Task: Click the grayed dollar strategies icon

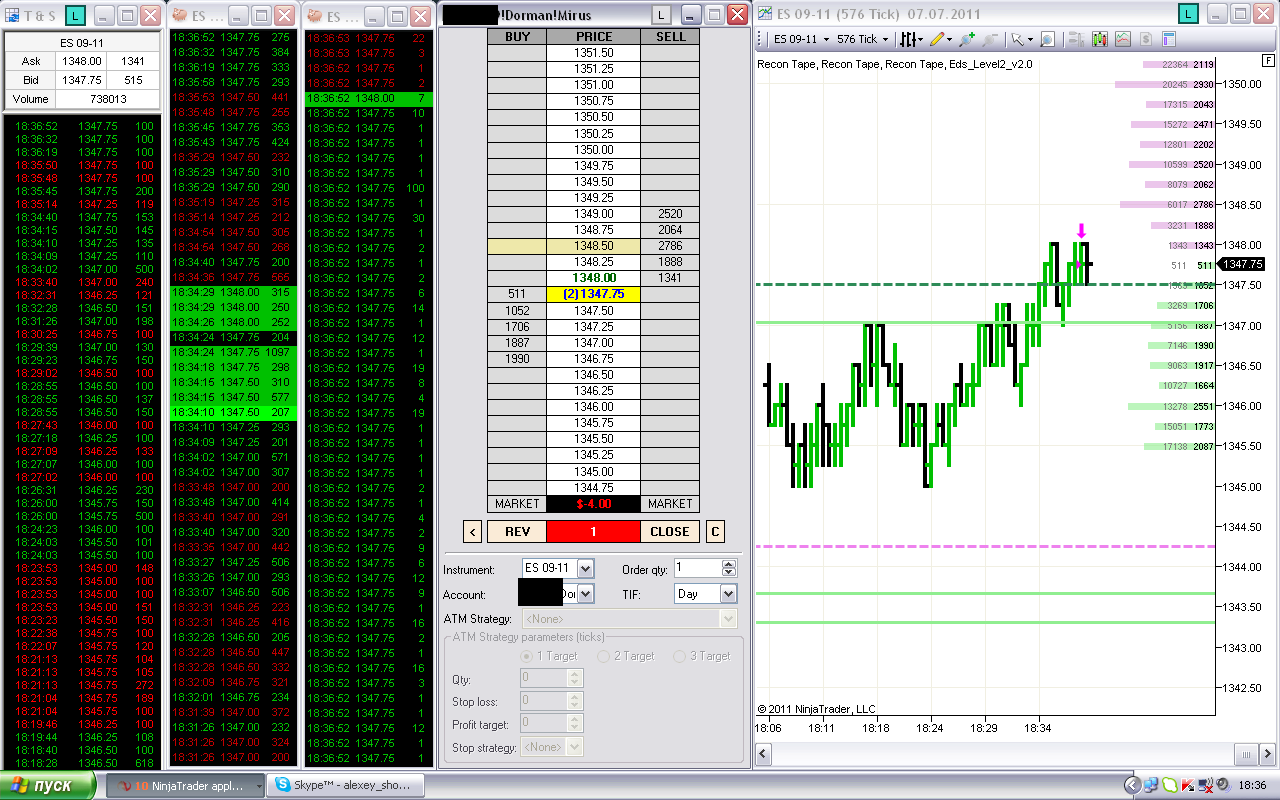Action: [x=1146, y=39]
